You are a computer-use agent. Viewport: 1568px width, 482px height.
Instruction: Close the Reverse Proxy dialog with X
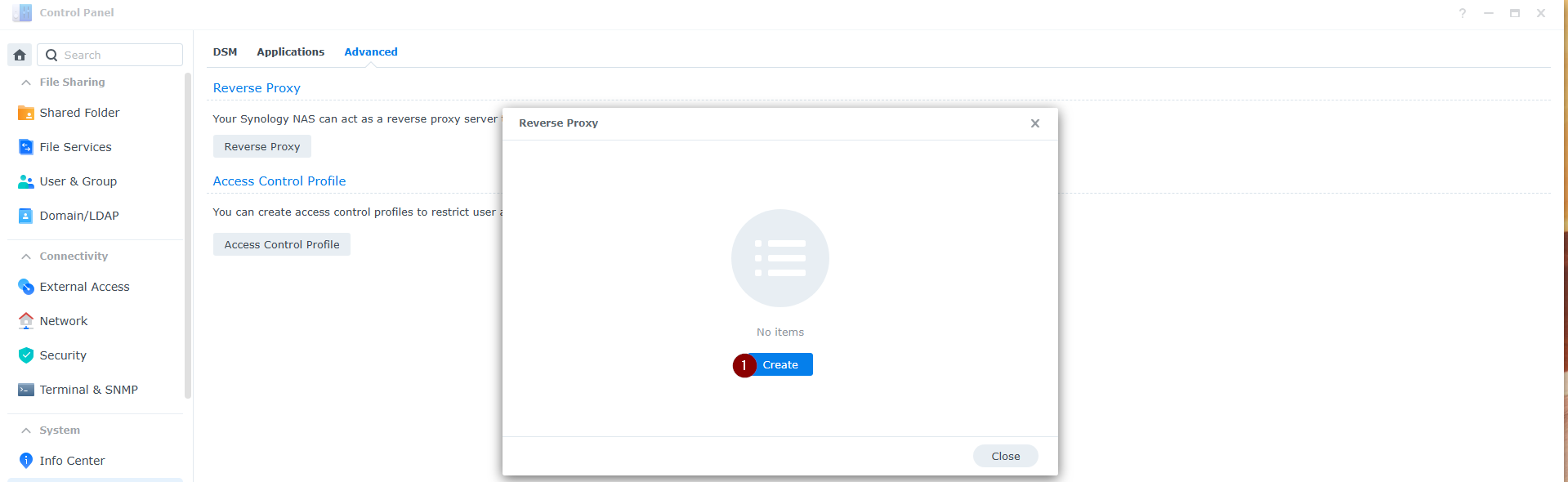tap(1034, 123)
